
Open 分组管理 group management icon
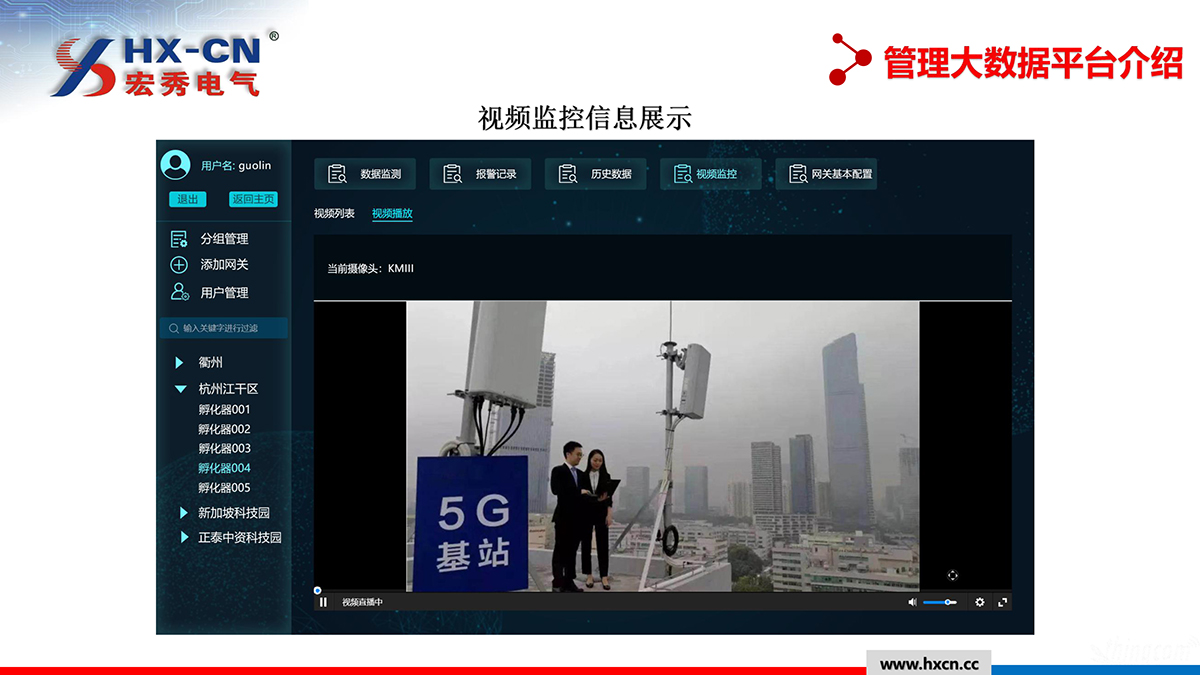point(179,239)
